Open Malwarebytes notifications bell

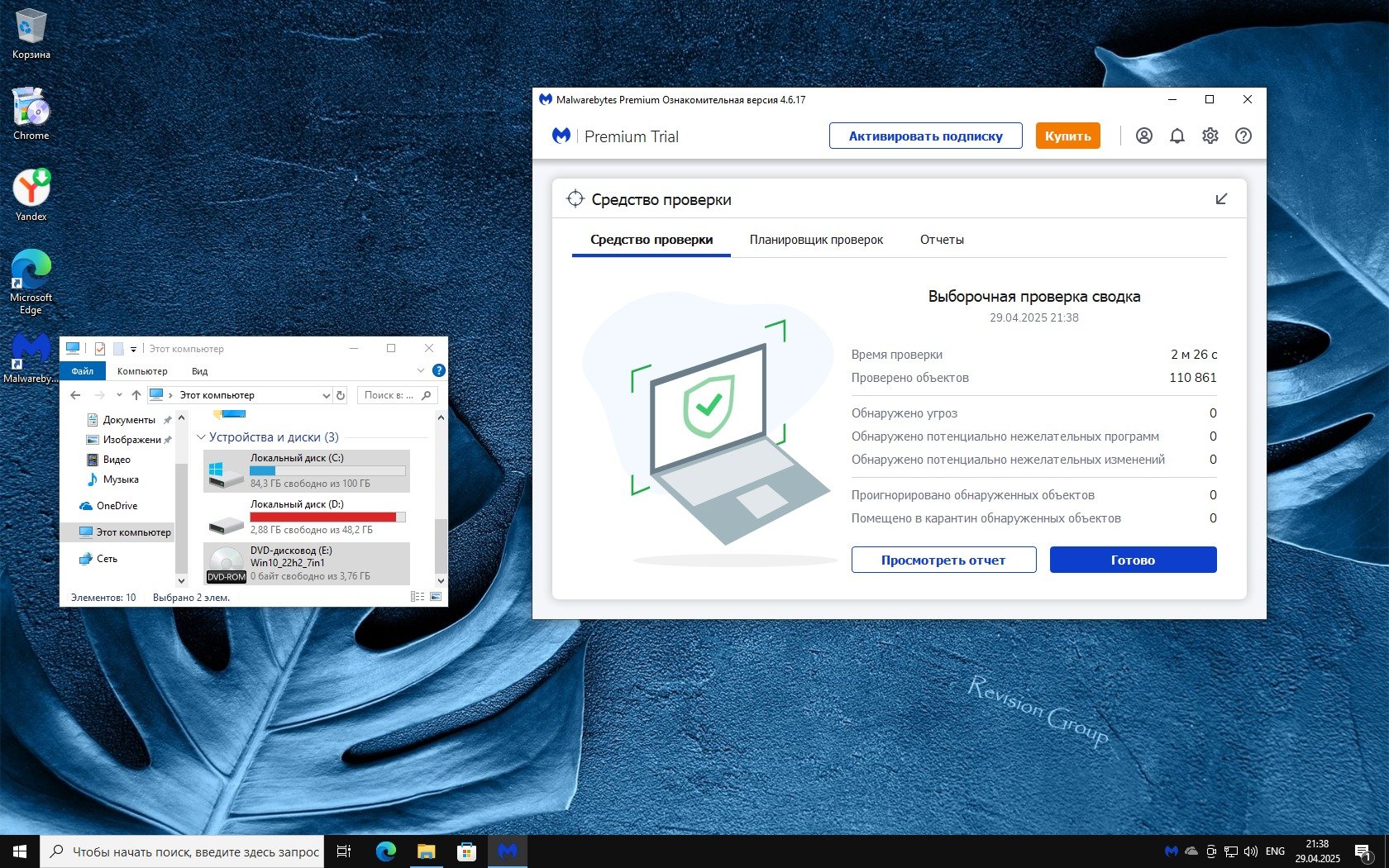pyautogui.click(x=1177, y=136)
